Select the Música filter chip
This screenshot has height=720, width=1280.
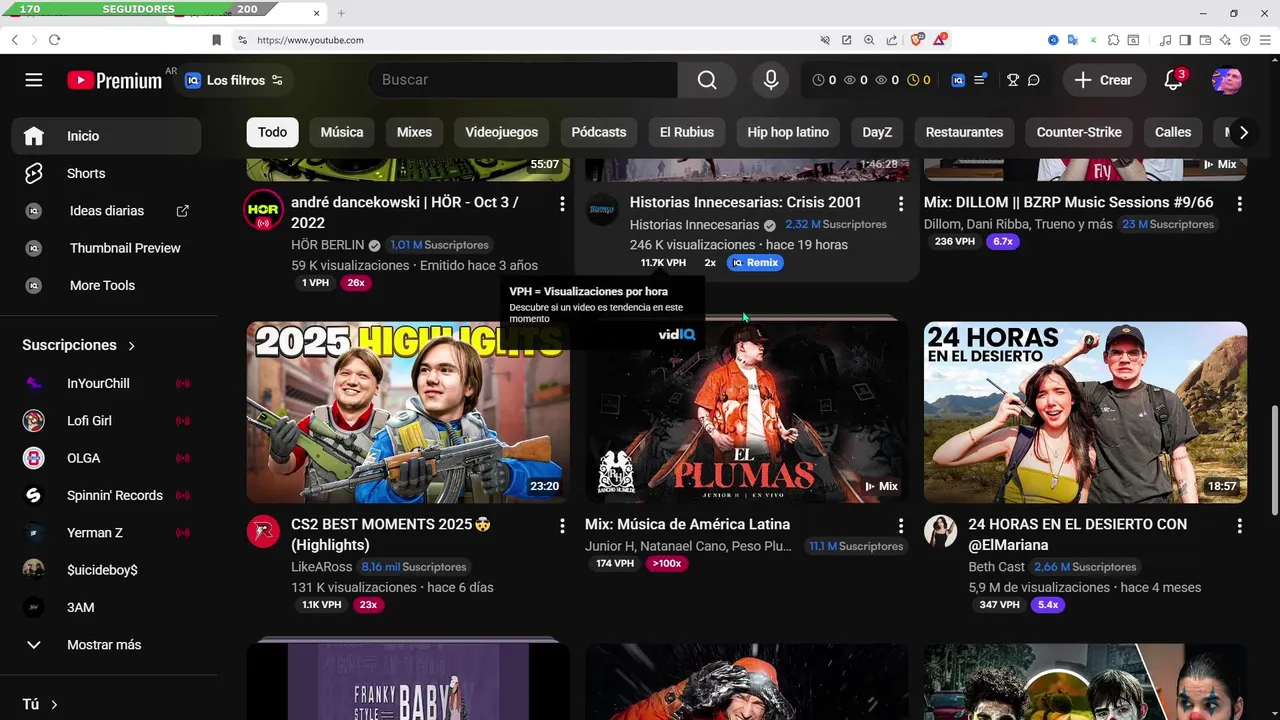[x=342, y=132]
